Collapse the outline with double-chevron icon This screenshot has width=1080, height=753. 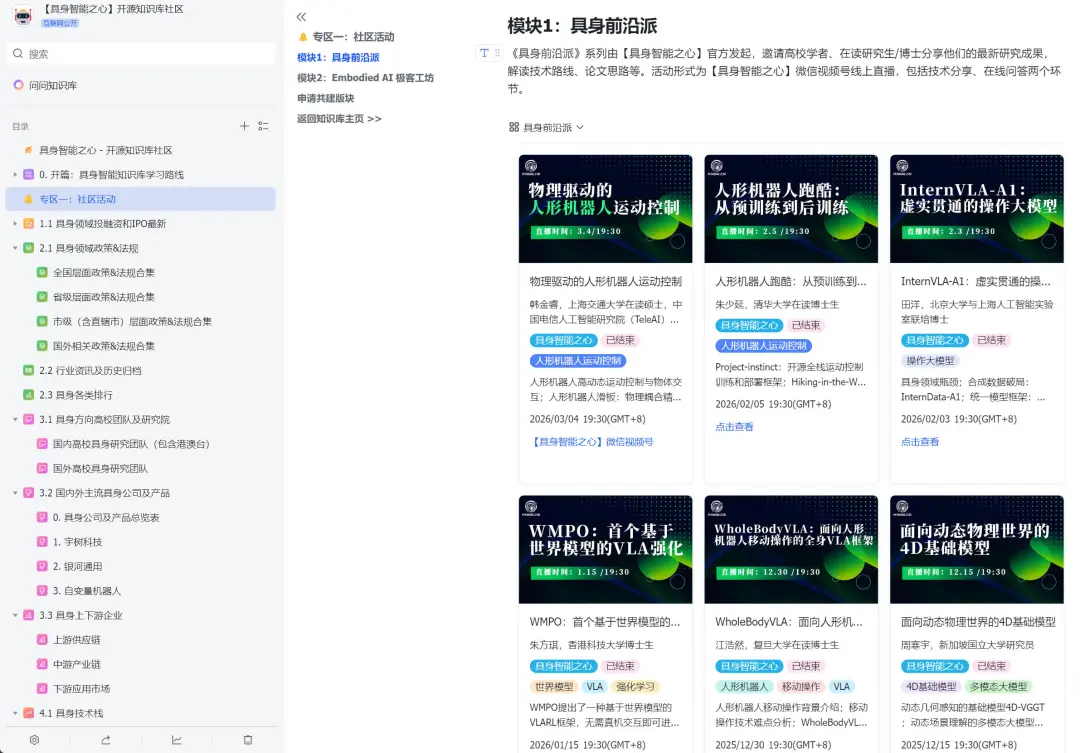tap(301, 17)
